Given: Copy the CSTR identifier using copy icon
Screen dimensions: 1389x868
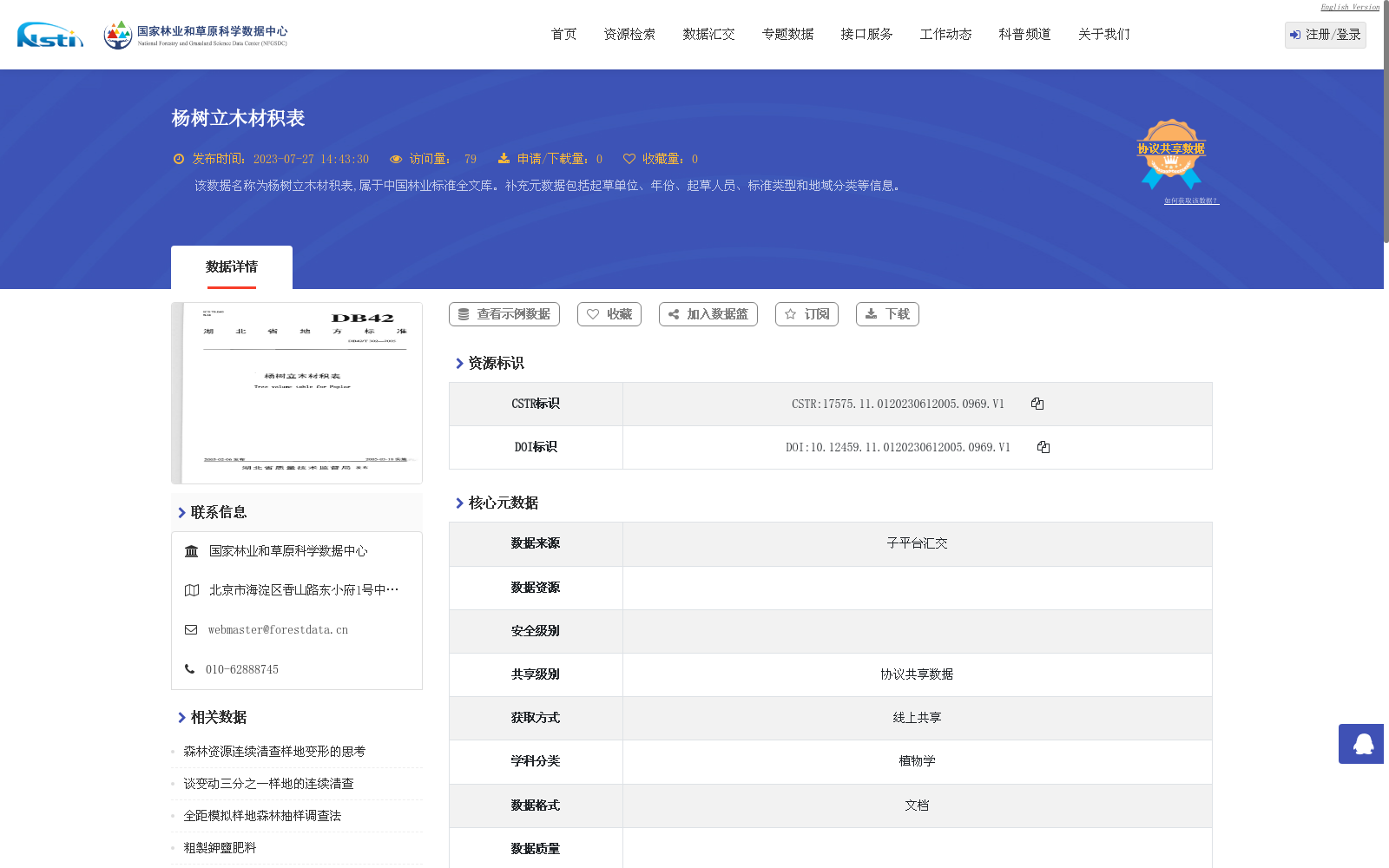Looking at the screenshot, I should click(1037, 403).
